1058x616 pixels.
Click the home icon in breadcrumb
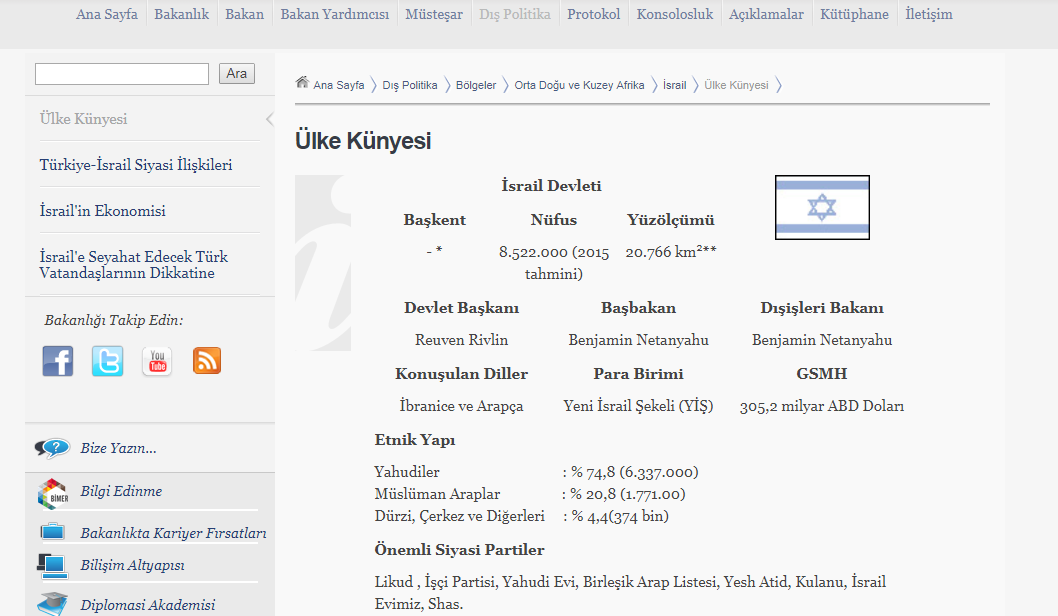pos(302,84)
